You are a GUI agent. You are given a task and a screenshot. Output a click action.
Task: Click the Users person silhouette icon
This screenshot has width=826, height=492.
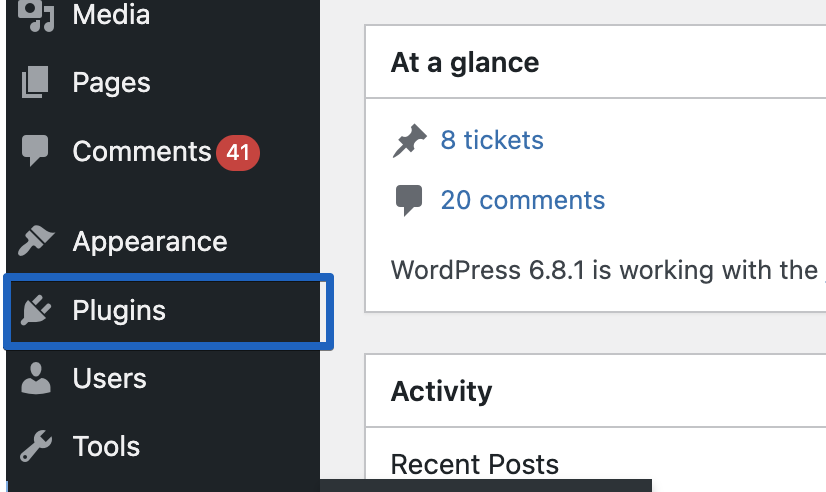click(x=36, y=379)
